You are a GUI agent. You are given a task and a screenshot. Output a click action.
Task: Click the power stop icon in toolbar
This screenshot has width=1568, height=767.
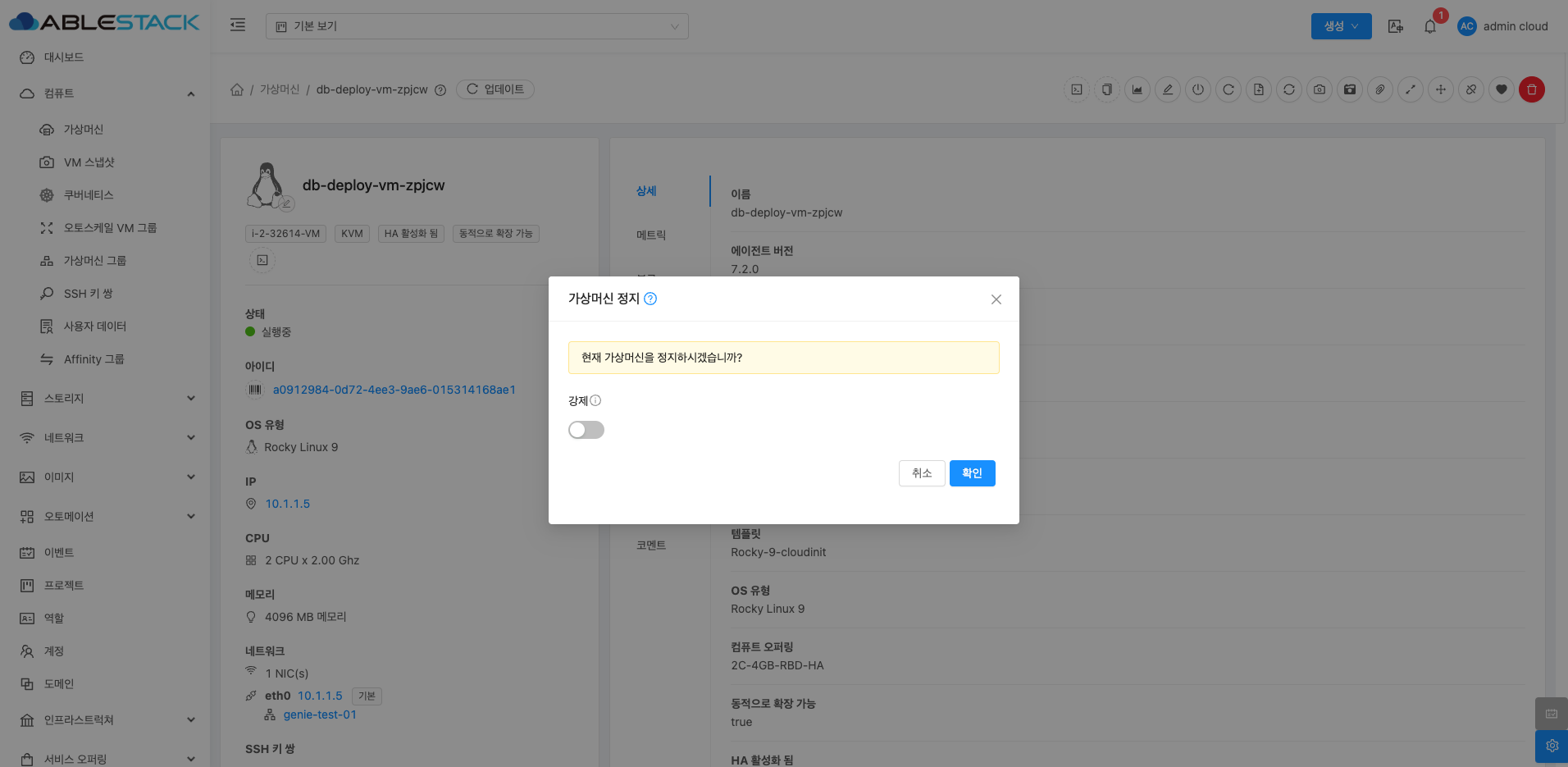[x=1198, y=89]
